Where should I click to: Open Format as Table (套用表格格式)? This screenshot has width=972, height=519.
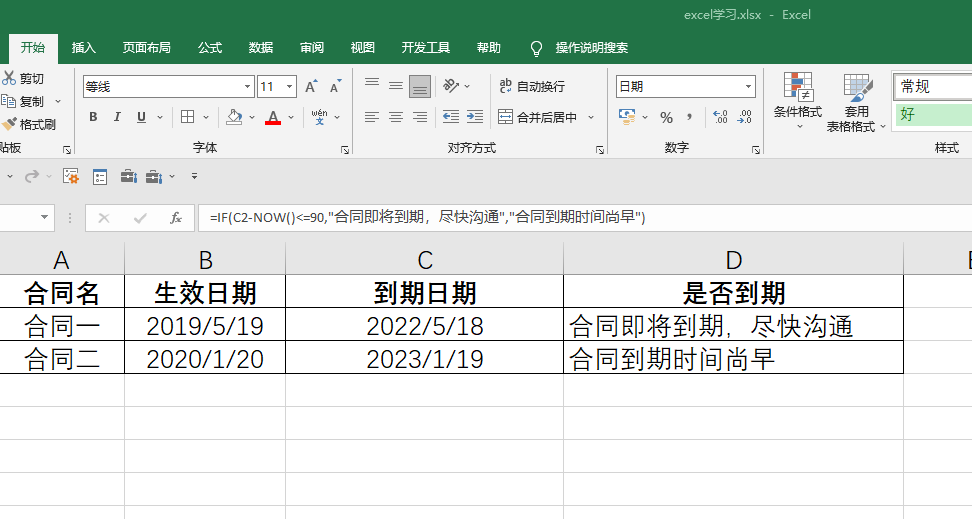tap(857, 103)
